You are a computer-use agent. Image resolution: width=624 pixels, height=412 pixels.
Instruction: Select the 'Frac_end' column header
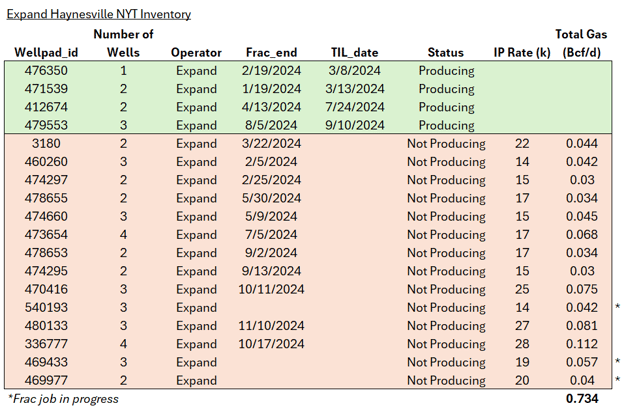271,53
